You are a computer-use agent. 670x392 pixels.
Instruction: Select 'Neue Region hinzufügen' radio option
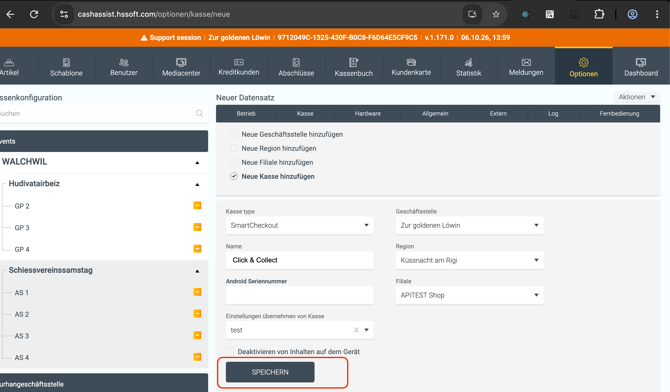[x=234, y=148]
